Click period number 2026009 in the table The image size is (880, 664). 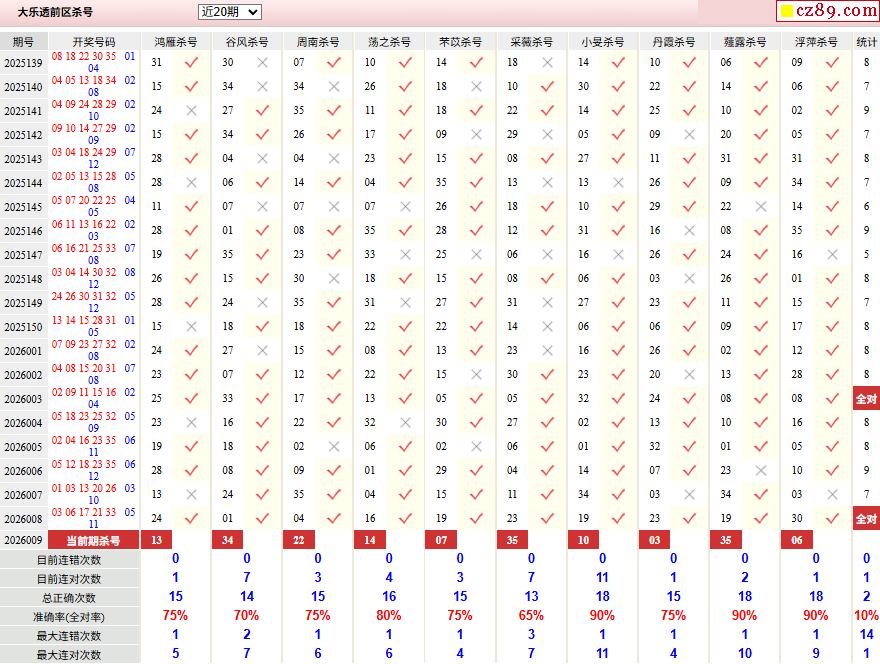(23, 540)
